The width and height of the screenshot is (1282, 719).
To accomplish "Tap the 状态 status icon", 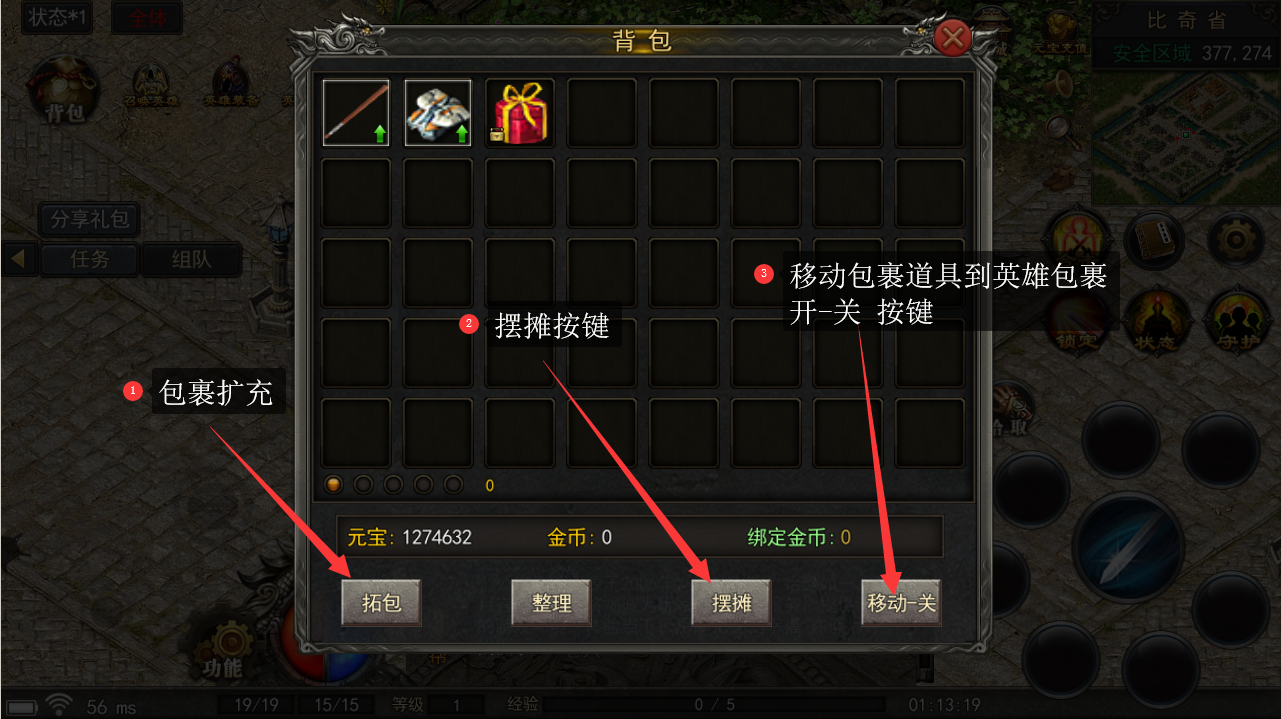I will tap(1154, 322).
